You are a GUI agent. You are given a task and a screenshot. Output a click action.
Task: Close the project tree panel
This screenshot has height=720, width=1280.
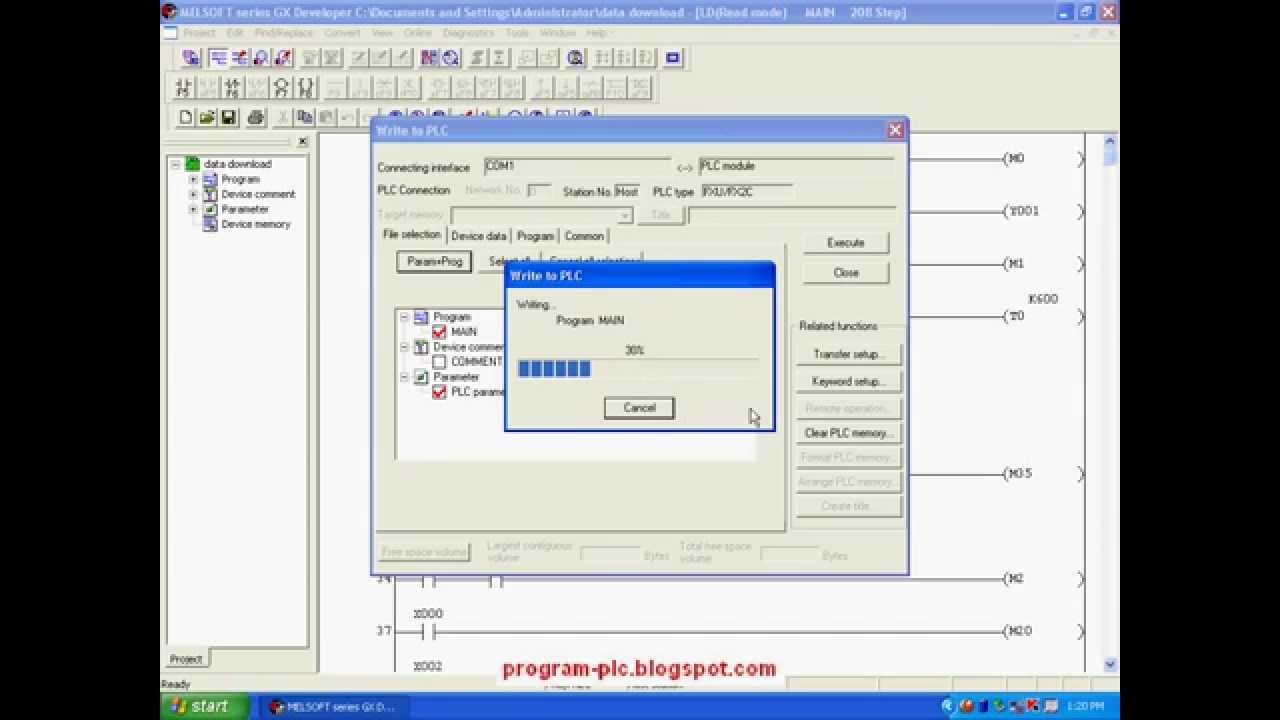303,142
